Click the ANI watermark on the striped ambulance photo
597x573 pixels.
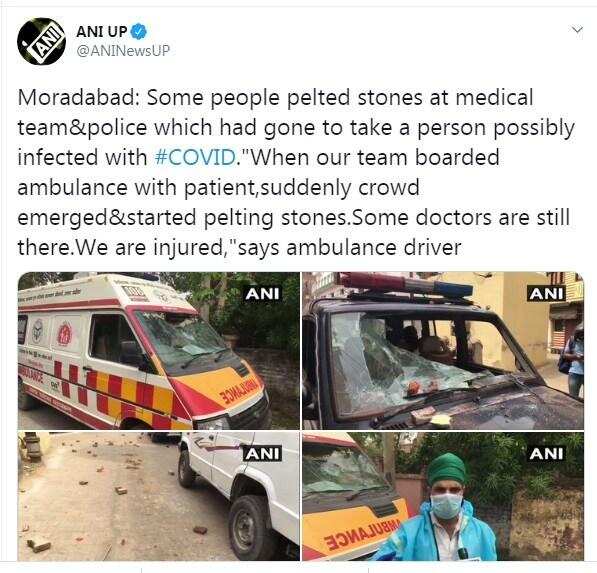[x=262, y=294]
